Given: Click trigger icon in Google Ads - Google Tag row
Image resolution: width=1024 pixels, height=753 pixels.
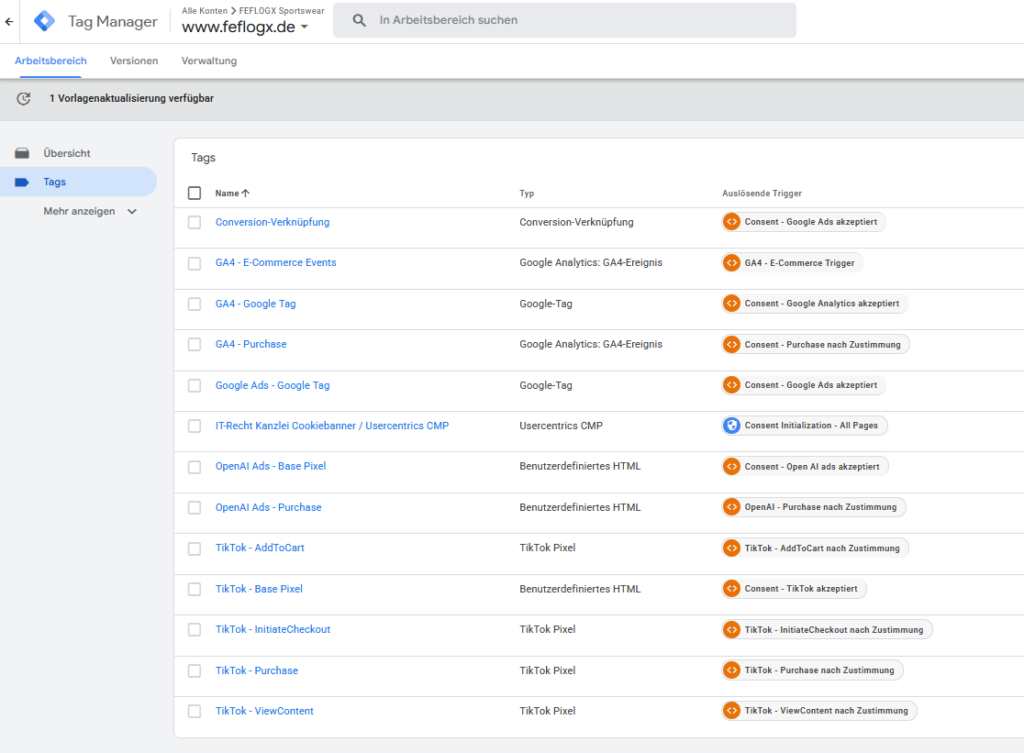Looking at the screenshot, I should (x=731, y=385).
